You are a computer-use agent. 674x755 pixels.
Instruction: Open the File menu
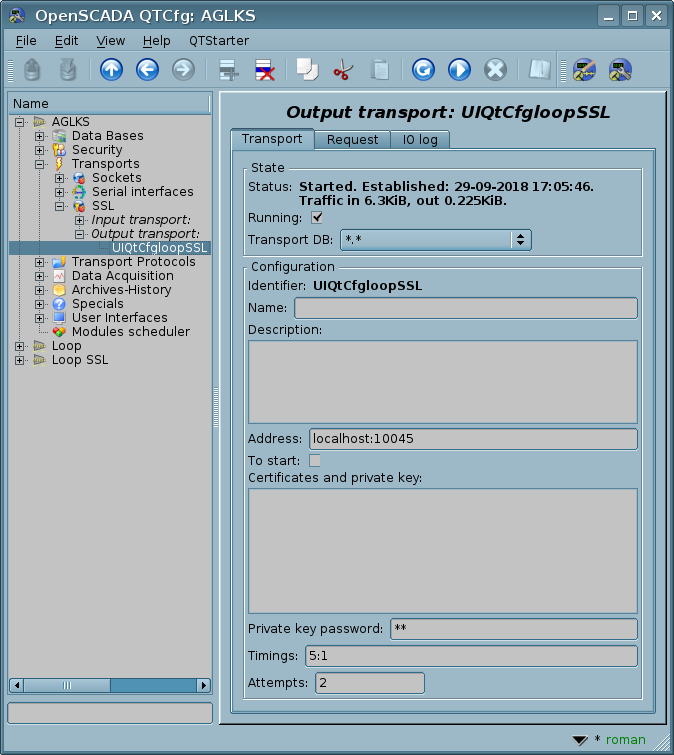pyautogui.click(x=26, y=41)
